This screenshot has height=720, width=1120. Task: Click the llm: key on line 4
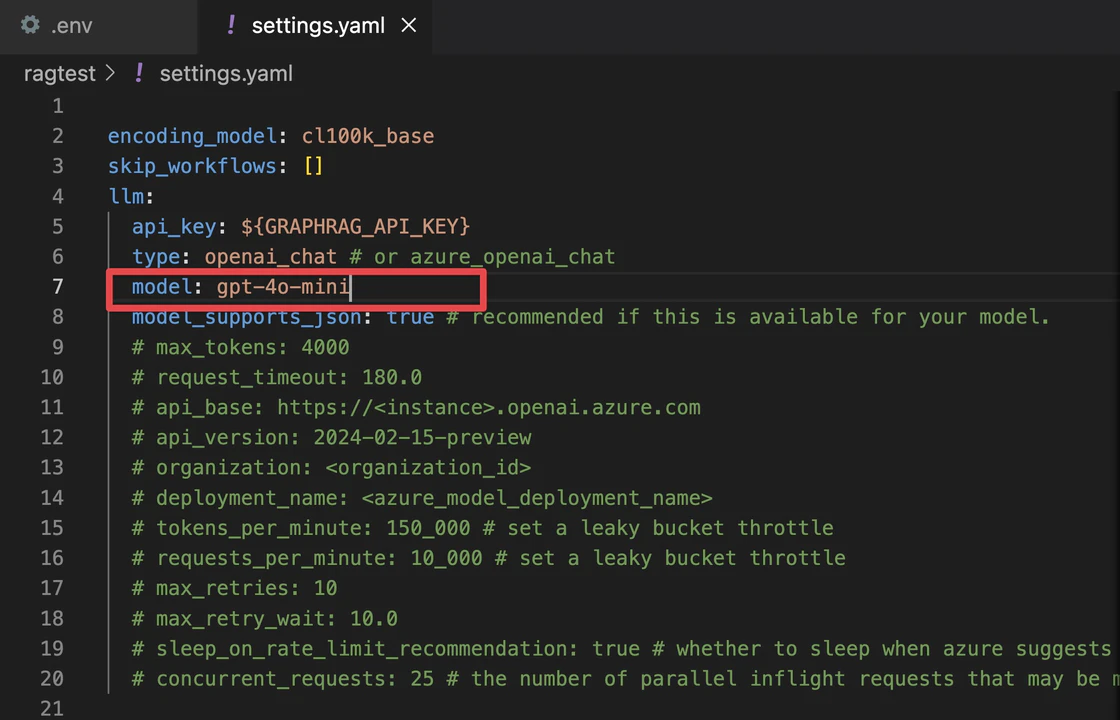[x=131, y=196]
